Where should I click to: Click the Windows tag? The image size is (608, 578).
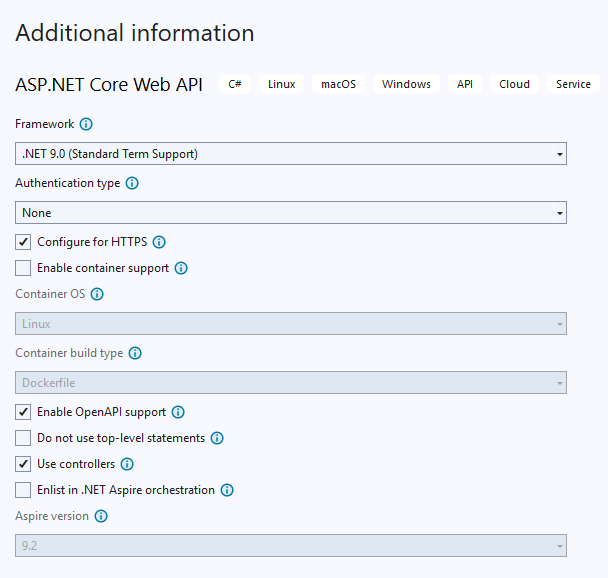click(406, 84)
